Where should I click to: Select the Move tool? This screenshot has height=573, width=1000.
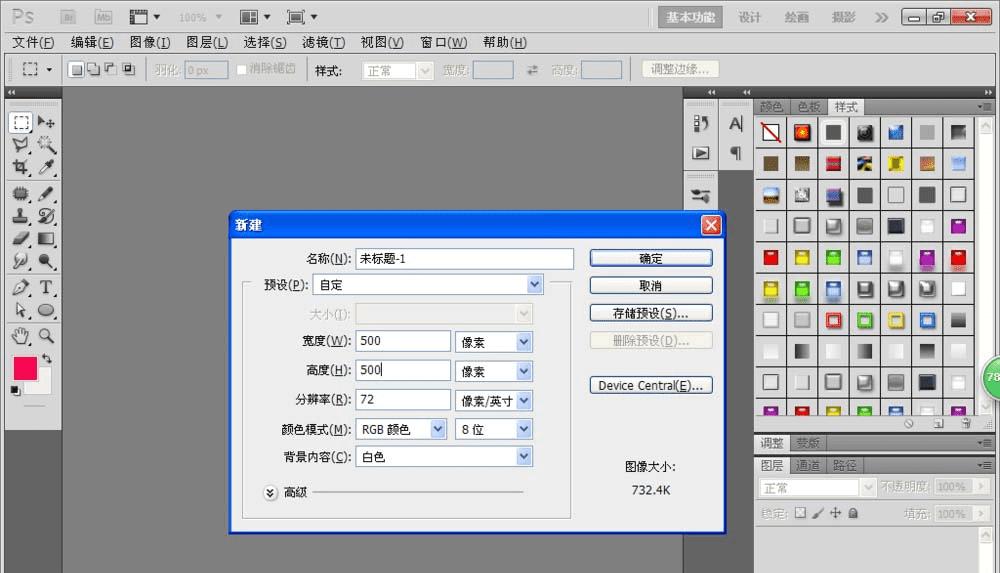tap(46, 122)
